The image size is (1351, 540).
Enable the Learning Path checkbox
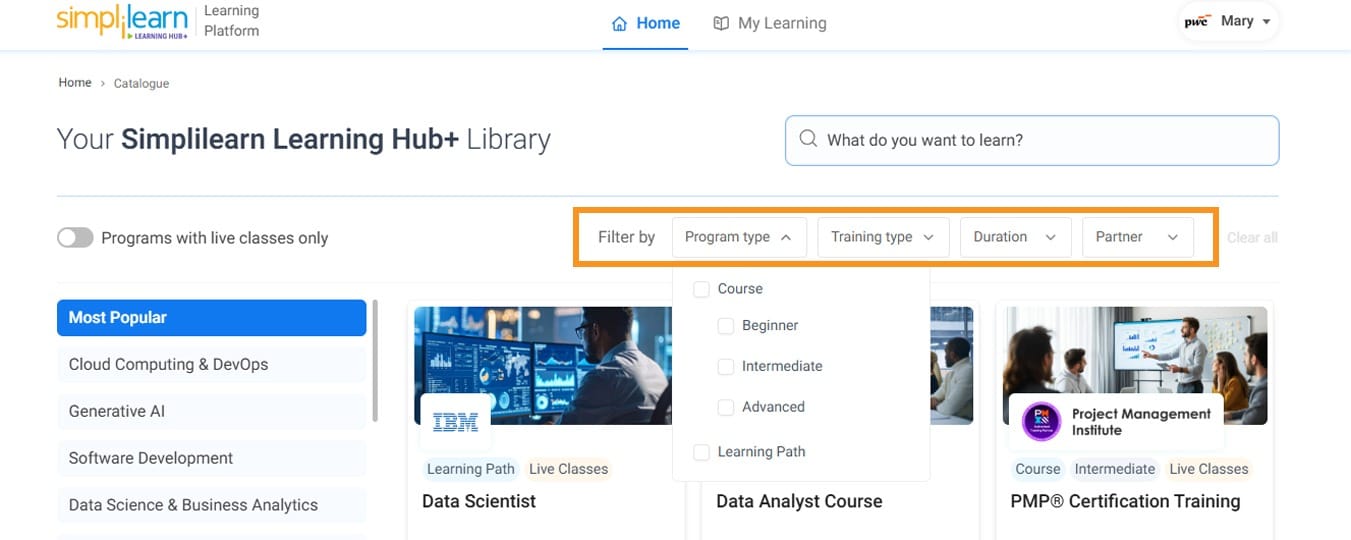pos(702,452)
